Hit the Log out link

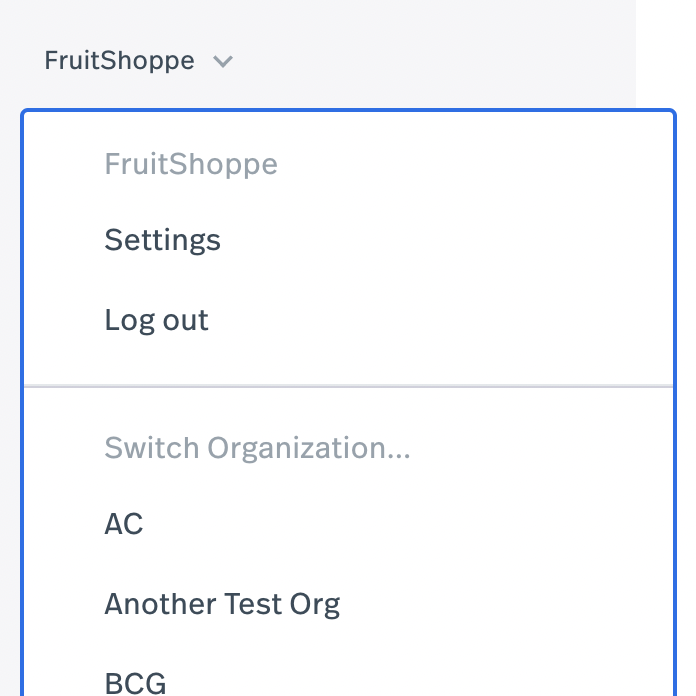pos(156,320)
